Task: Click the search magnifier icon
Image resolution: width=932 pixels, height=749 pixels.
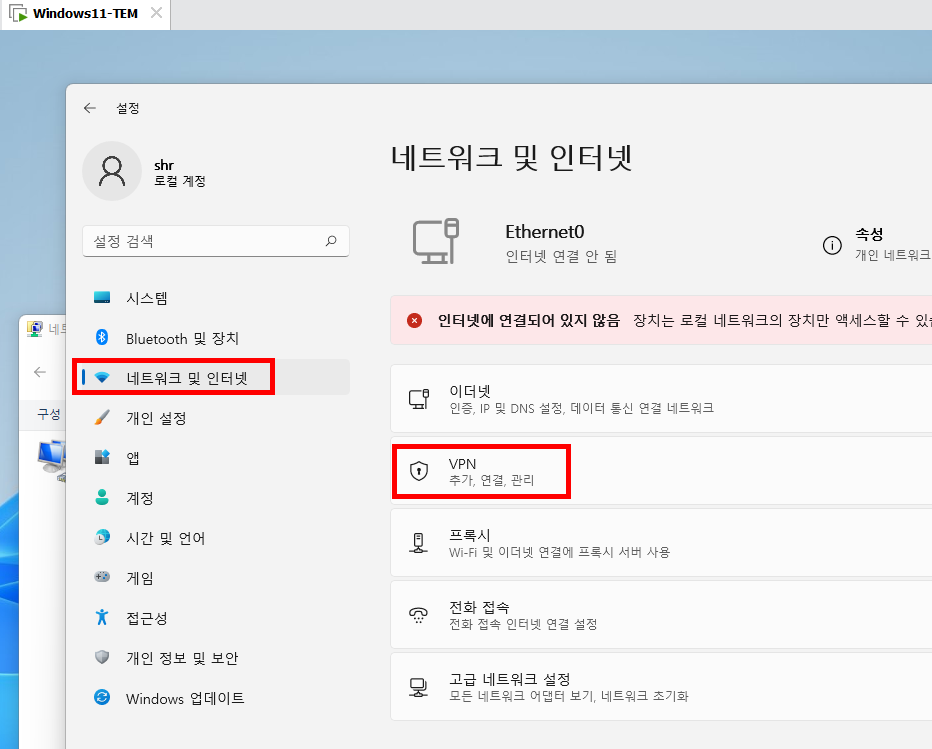Action: pyautogui.click(x=331, y=241)
